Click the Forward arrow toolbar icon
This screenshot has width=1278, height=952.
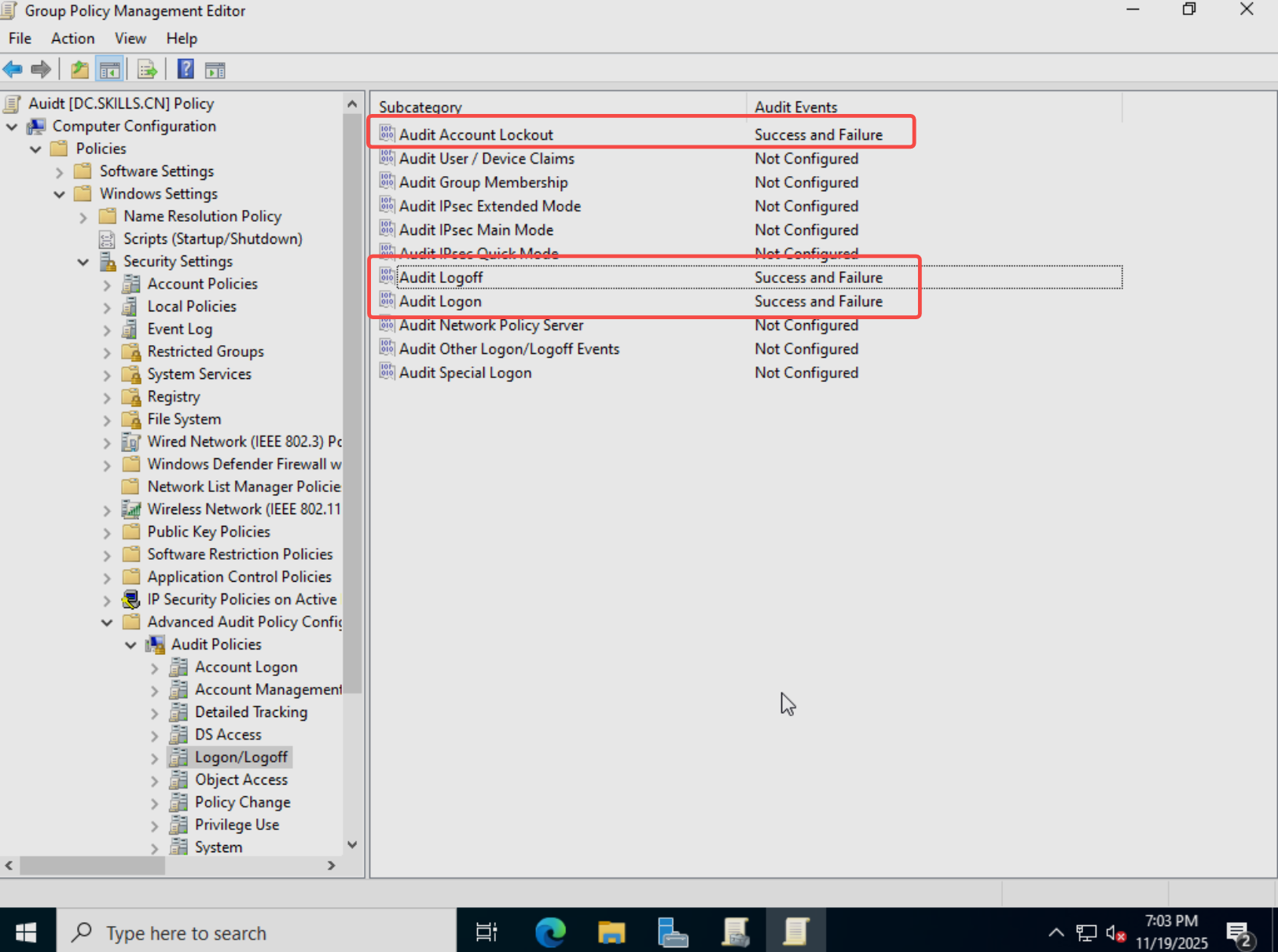click(x=41, y=69)
